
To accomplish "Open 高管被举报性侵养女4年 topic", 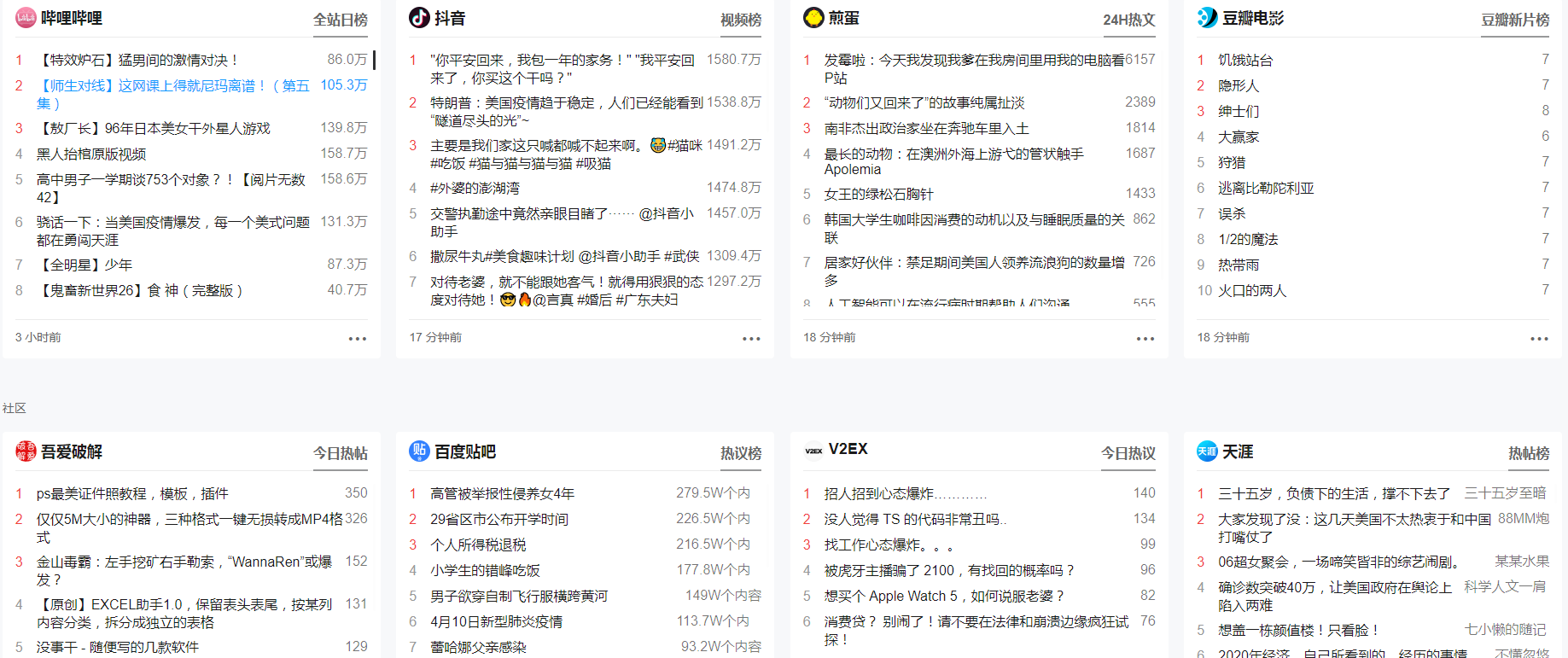I will pos(503,493).
